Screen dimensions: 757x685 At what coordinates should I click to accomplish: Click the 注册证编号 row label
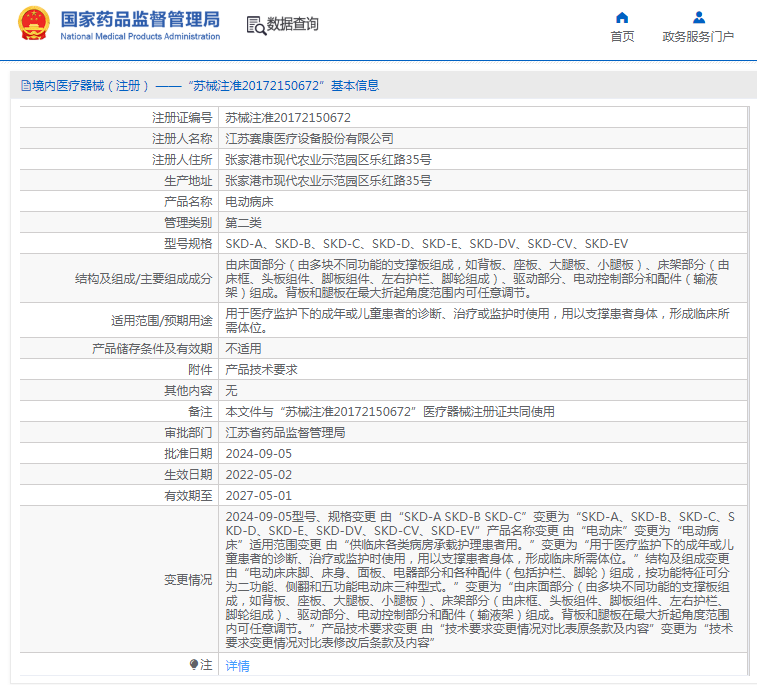click(x=182, y=118)
